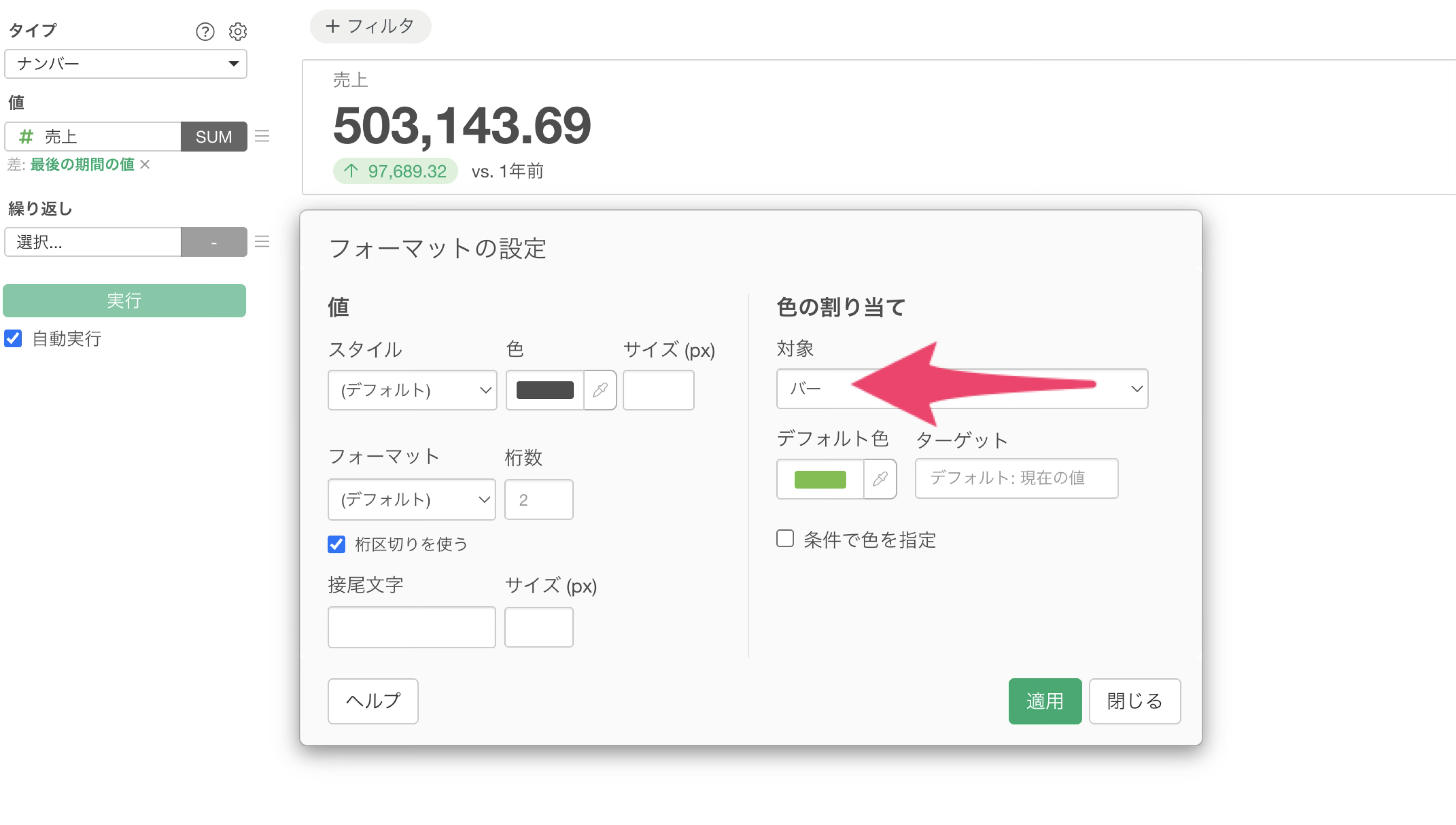Viewport: 1456px width, 825px height.
Task: Click the help question mark icon
Action: click(205, 31)
